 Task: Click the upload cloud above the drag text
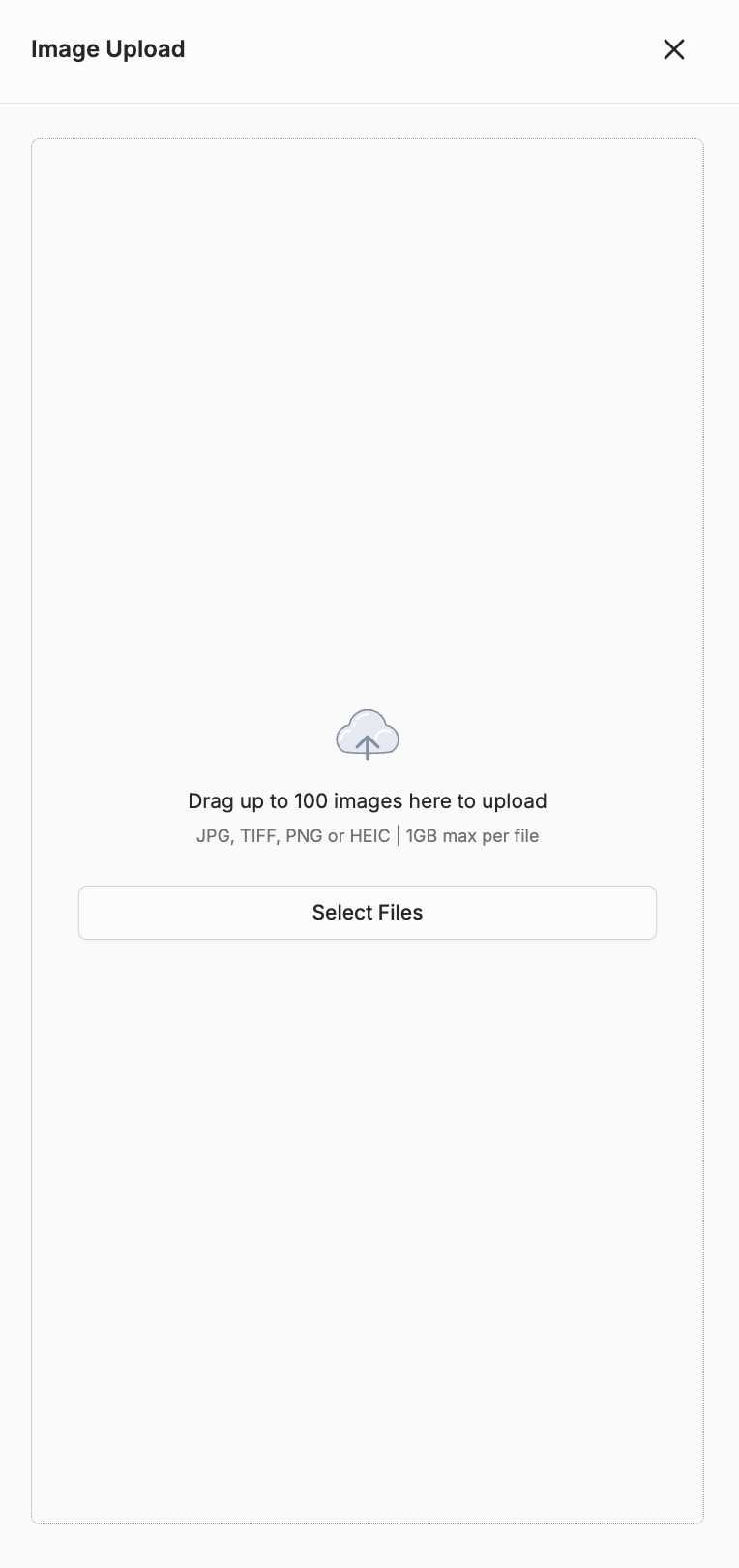pyautogui.click(x=368, y=734)
